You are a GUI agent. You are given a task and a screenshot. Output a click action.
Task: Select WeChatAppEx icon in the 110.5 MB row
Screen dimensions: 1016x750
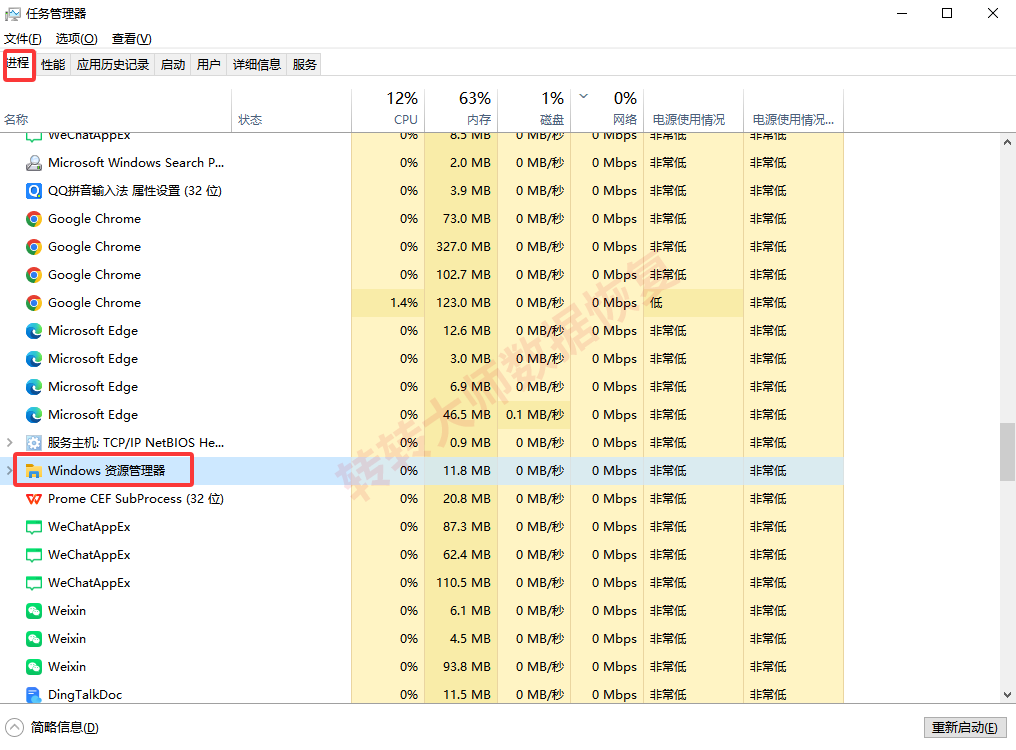pos(34,583)
